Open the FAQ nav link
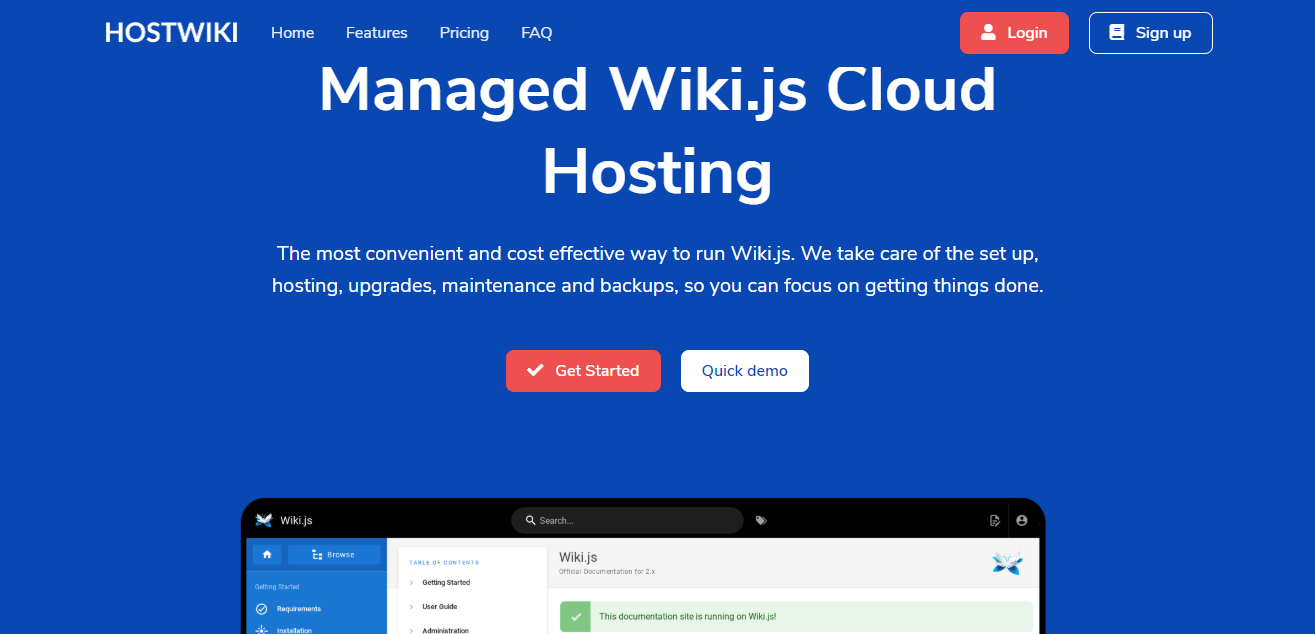 point(537,33)
